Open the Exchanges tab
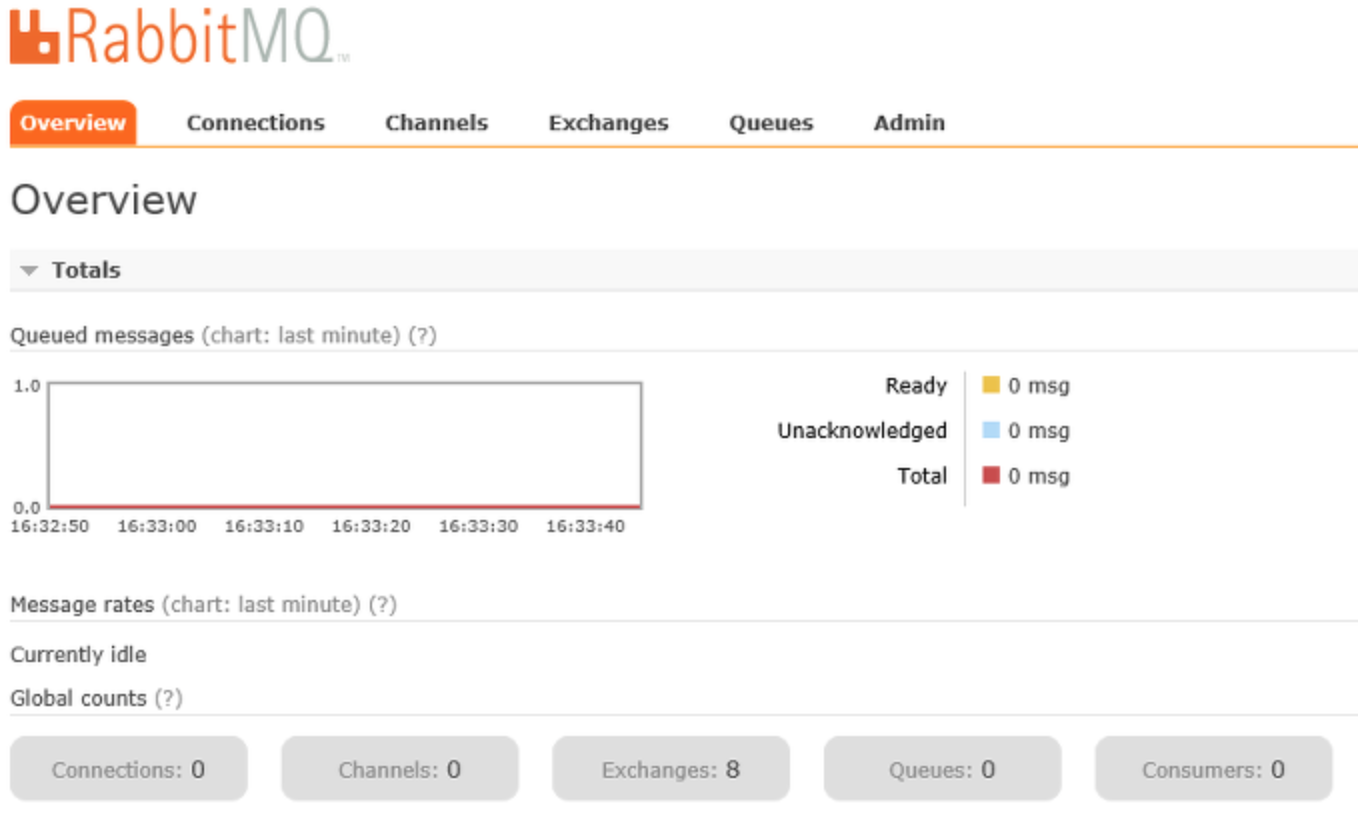This screenshot has height=824, width=1372. 608,123
